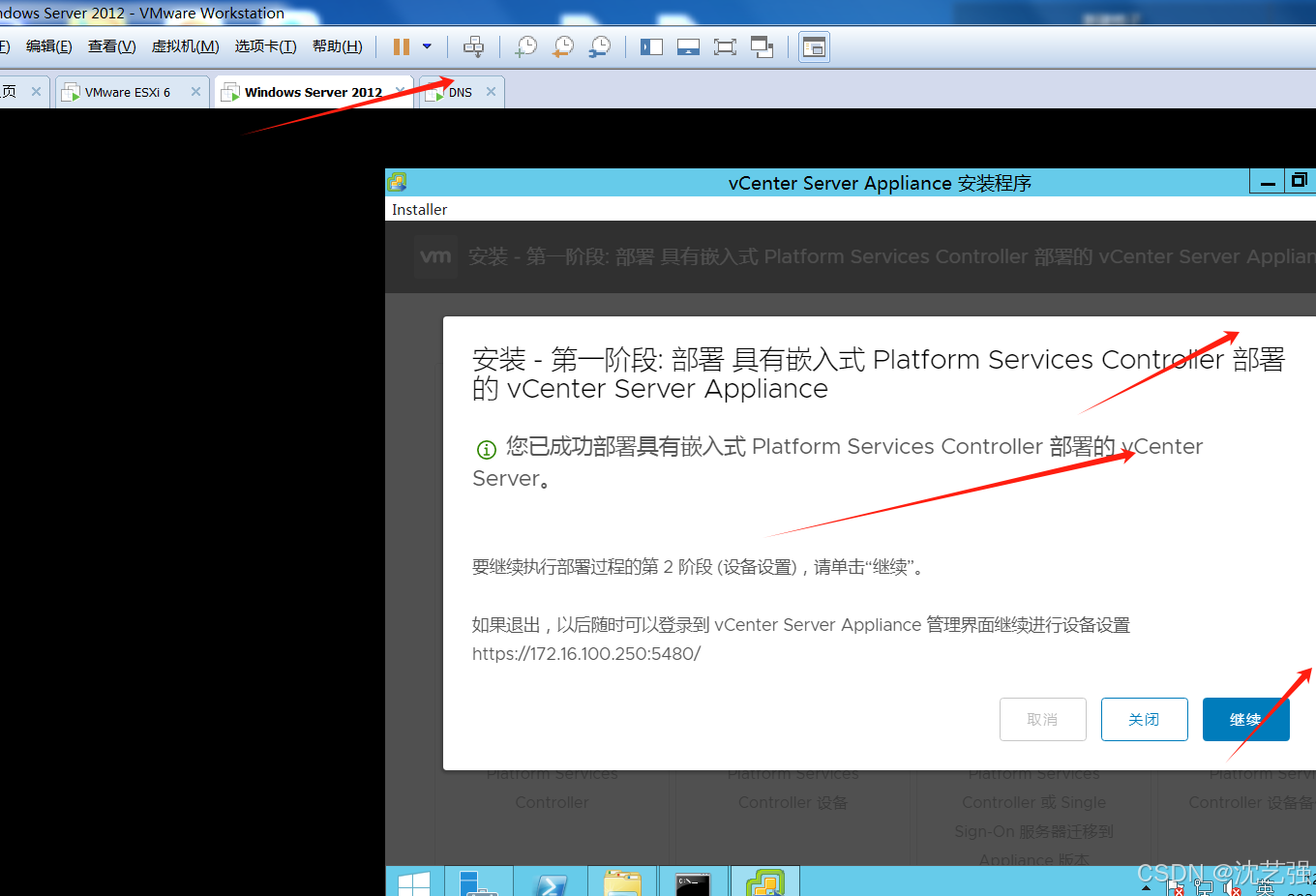
Task: Click the dialog heading 安装 - 第一阶段
Action: click(878, 373)
